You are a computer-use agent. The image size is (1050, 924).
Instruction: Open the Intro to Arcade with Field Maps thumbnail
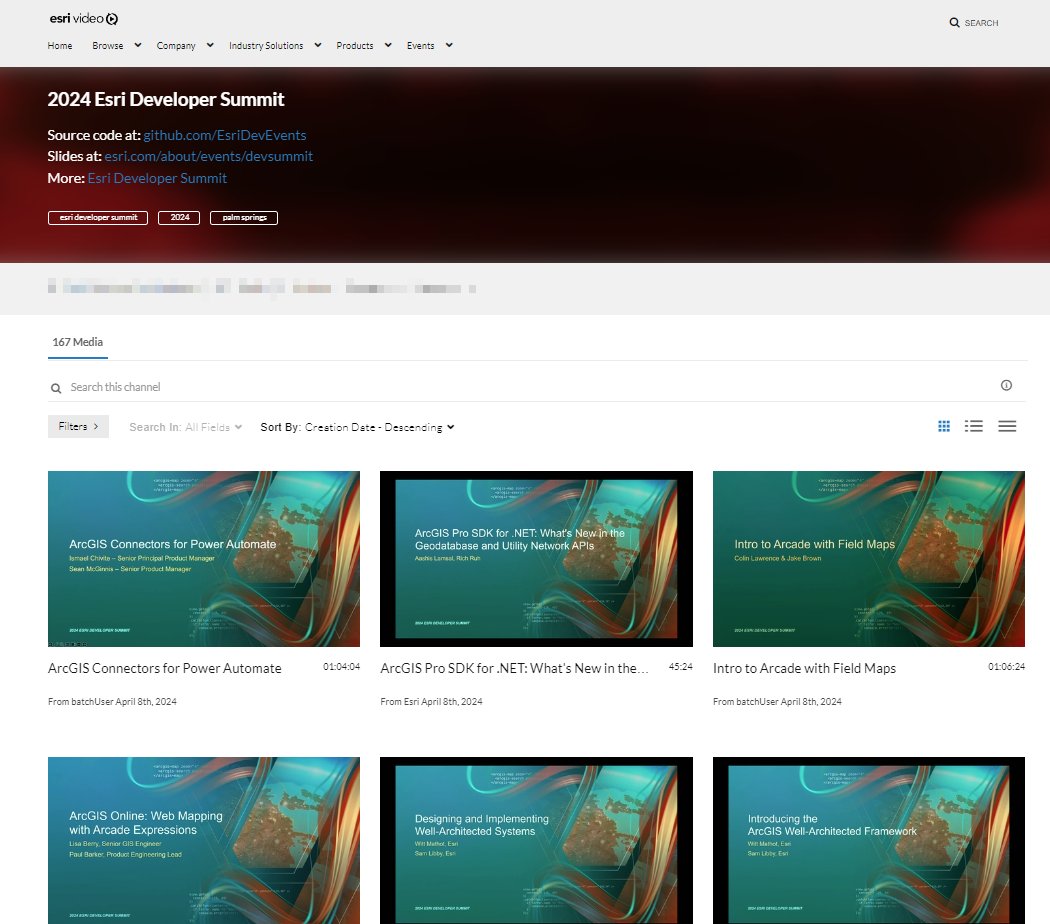pyautogui.click(x=868, y=558)
